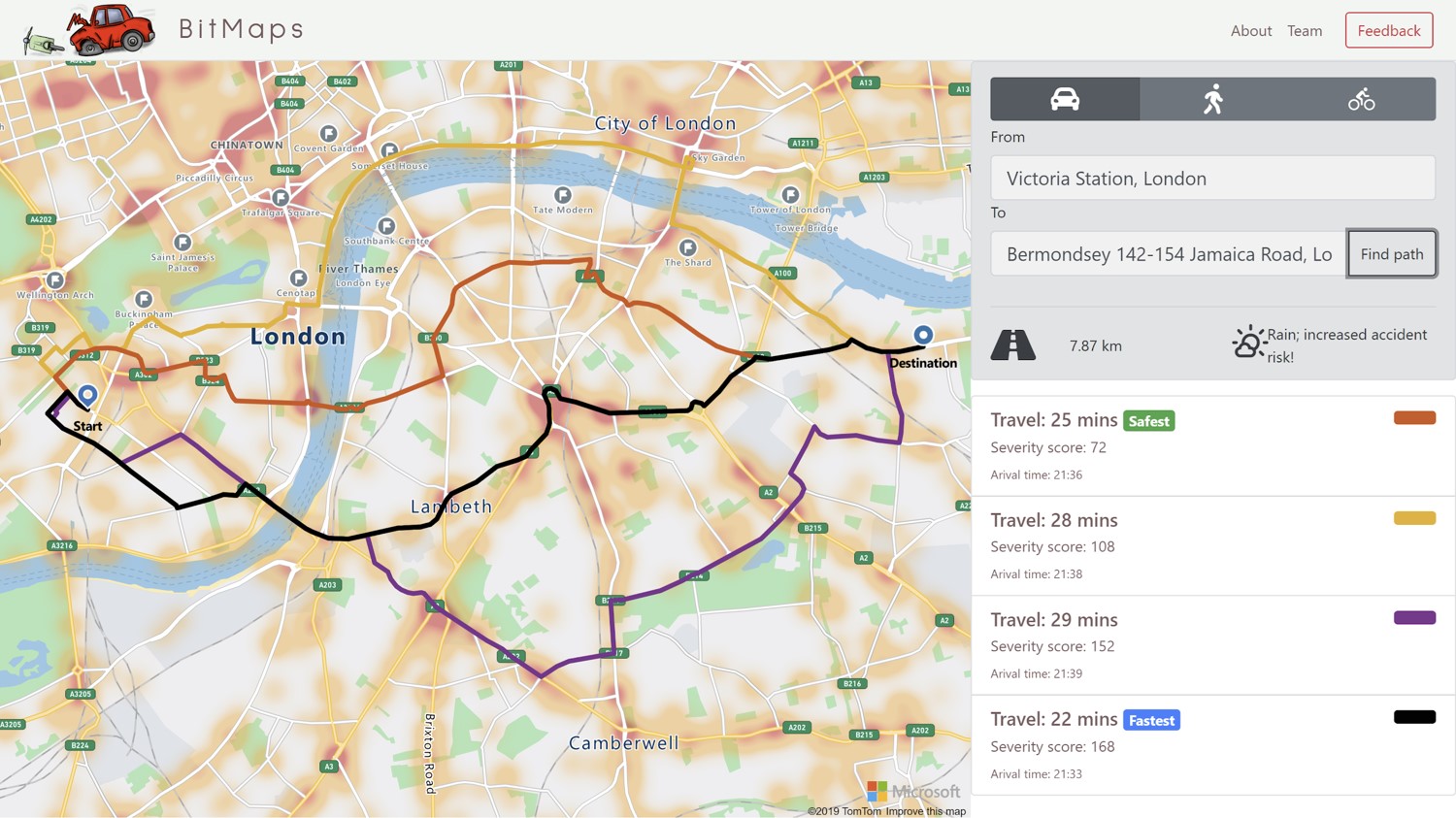
Task: Click the black fastest route swatch
Action: [1414, 717]
